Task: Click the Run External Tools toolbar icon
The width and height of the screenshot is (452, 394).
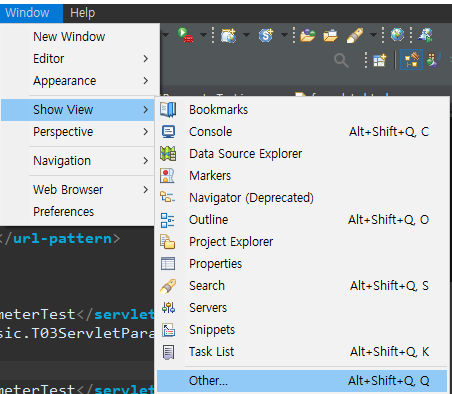Action: (185, 35)
